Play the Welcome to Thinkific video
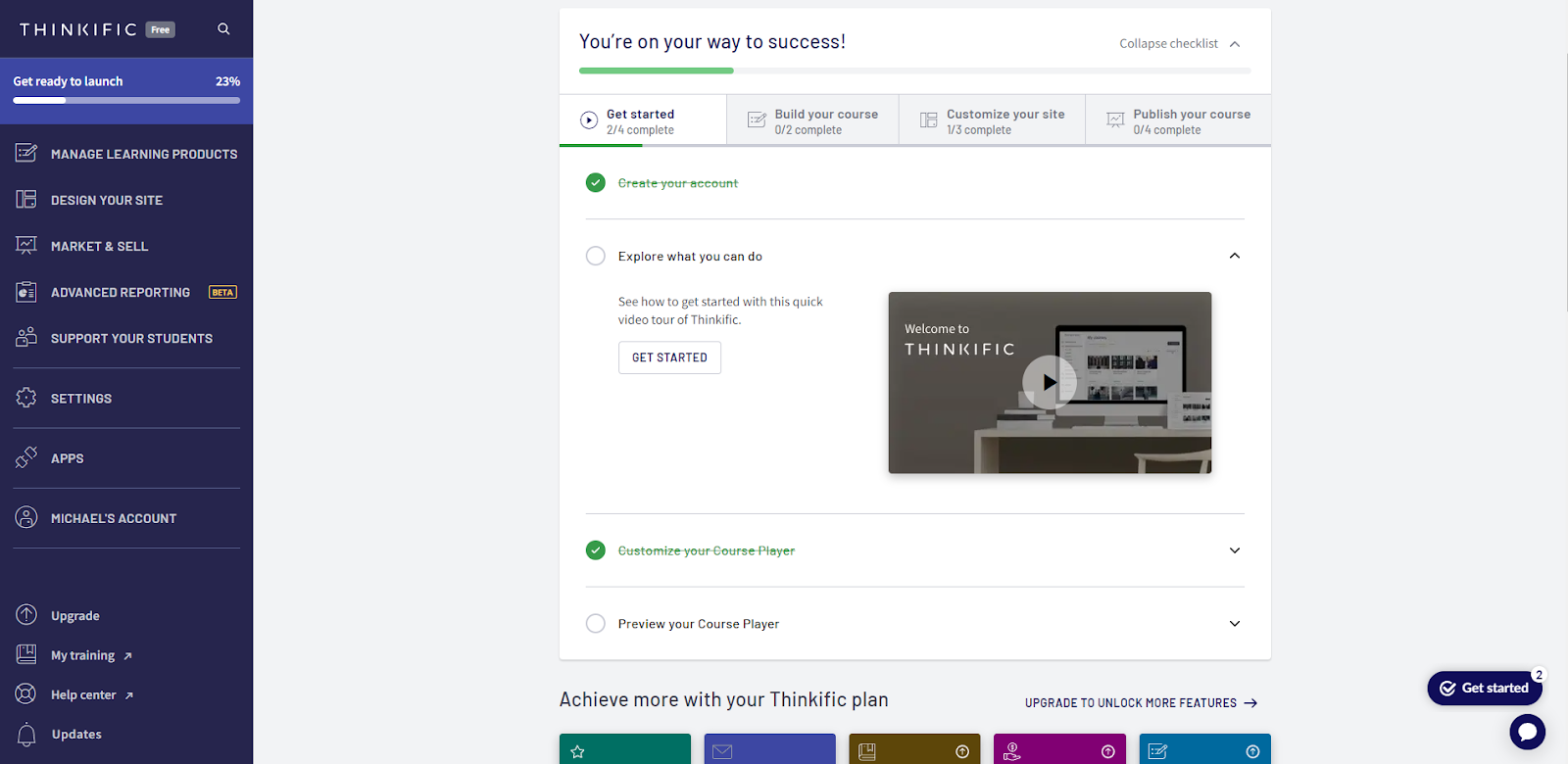This screenshot has height=764, width=1568. [x=1050, y=383]
